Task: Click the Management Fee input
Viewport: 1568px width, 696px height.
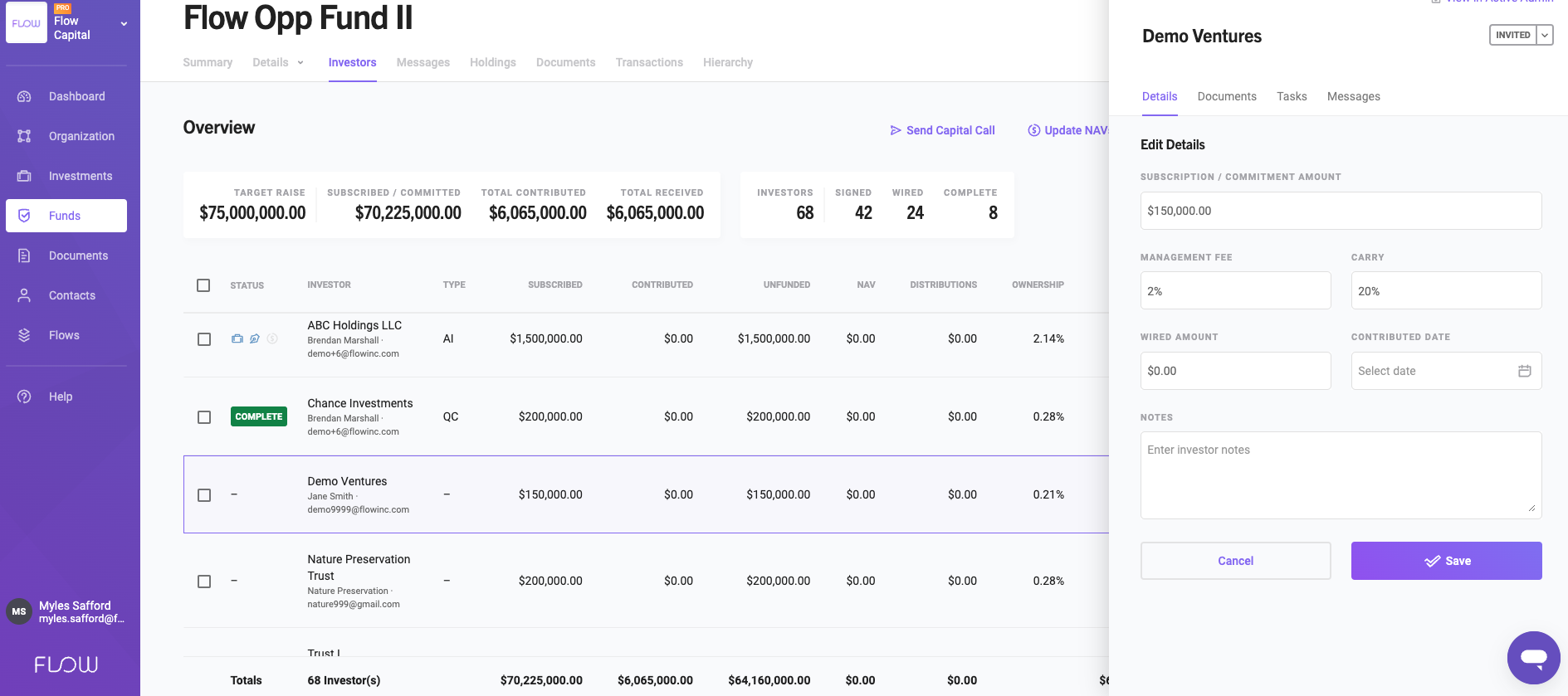Action: click(1235, 291)
